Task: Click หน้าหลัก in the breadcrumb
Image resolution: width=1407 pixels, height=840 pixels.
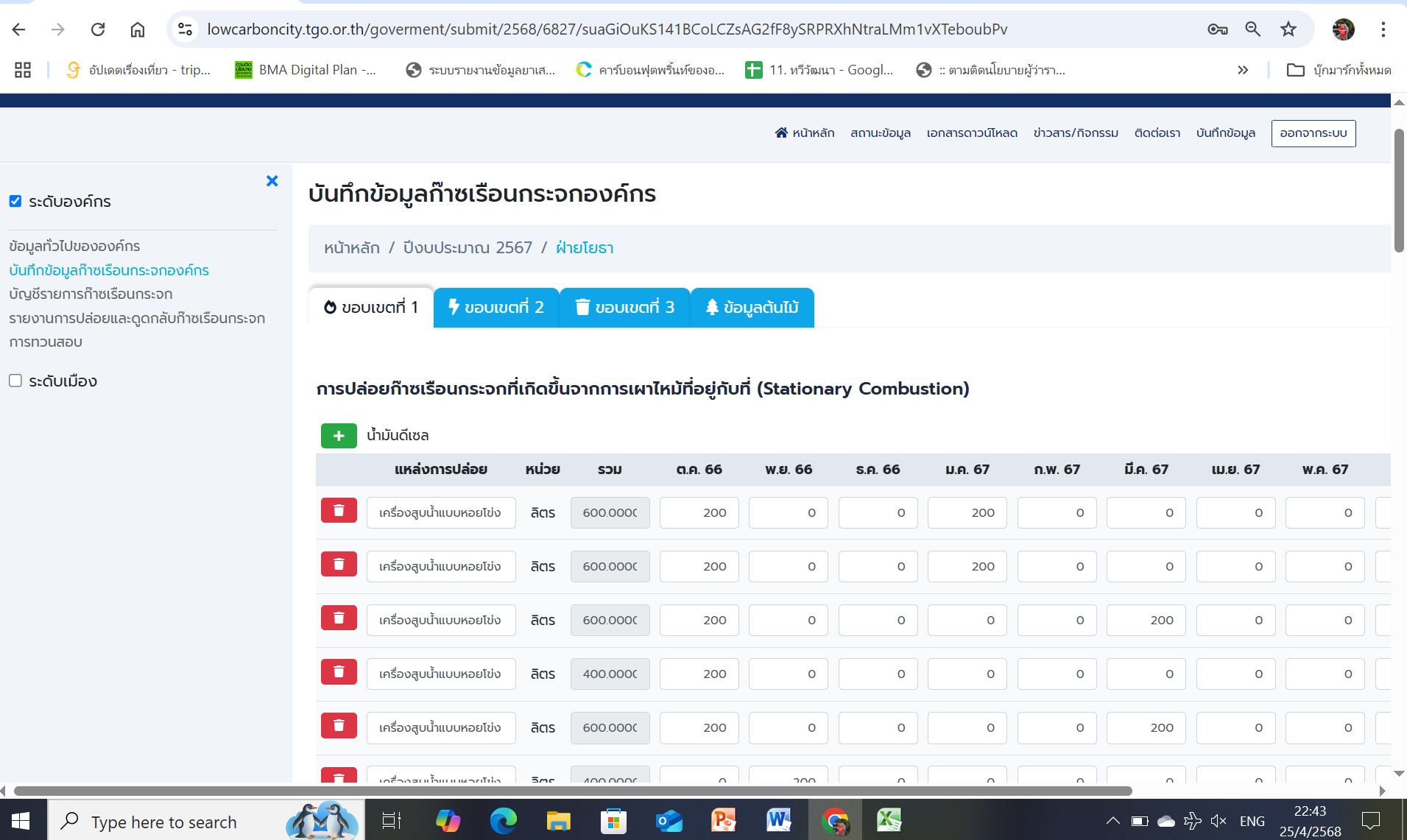Action: (x=352, y=248)
